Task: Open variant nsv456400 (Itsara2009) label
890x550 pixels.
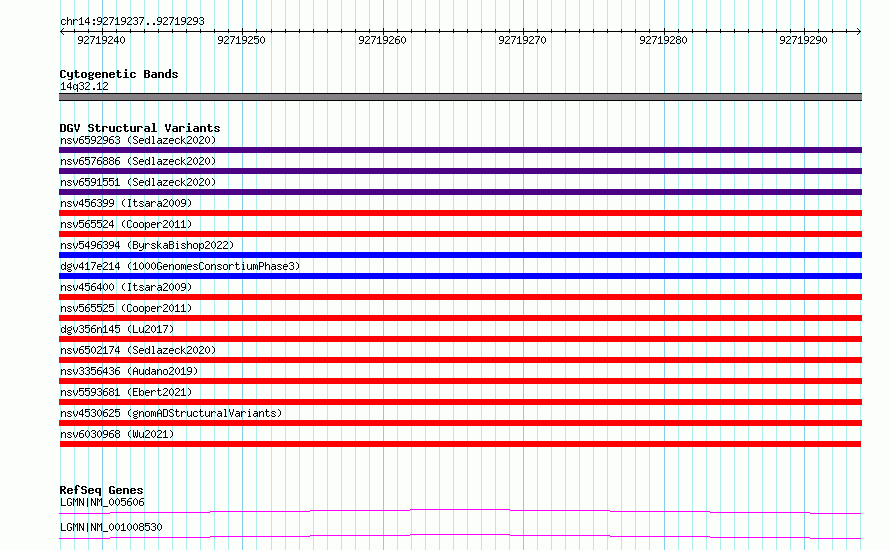Action: [x=126, y=287]
